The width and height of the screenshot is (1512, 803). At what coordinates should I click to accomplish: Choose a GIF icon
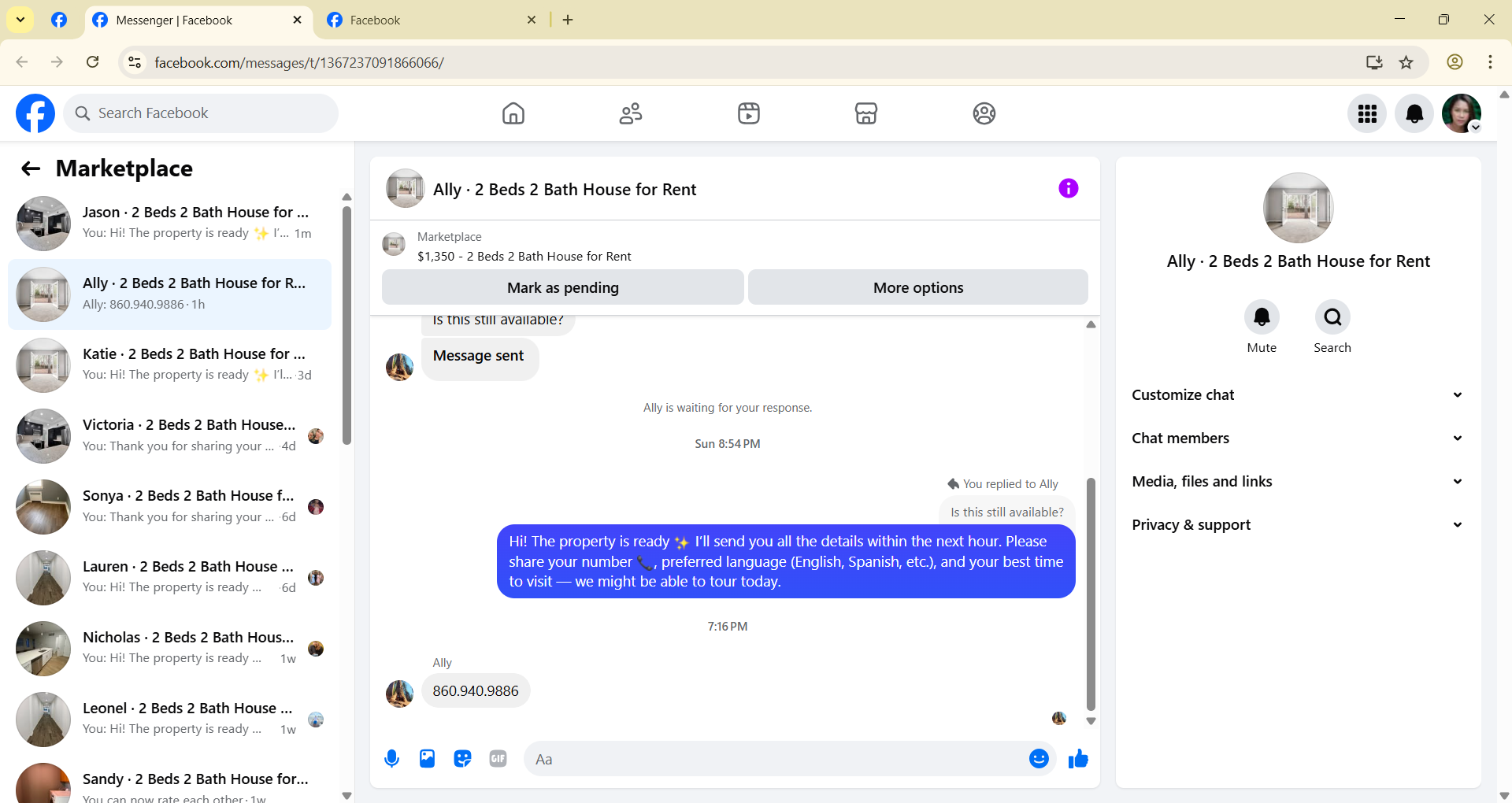coord(498,759)
